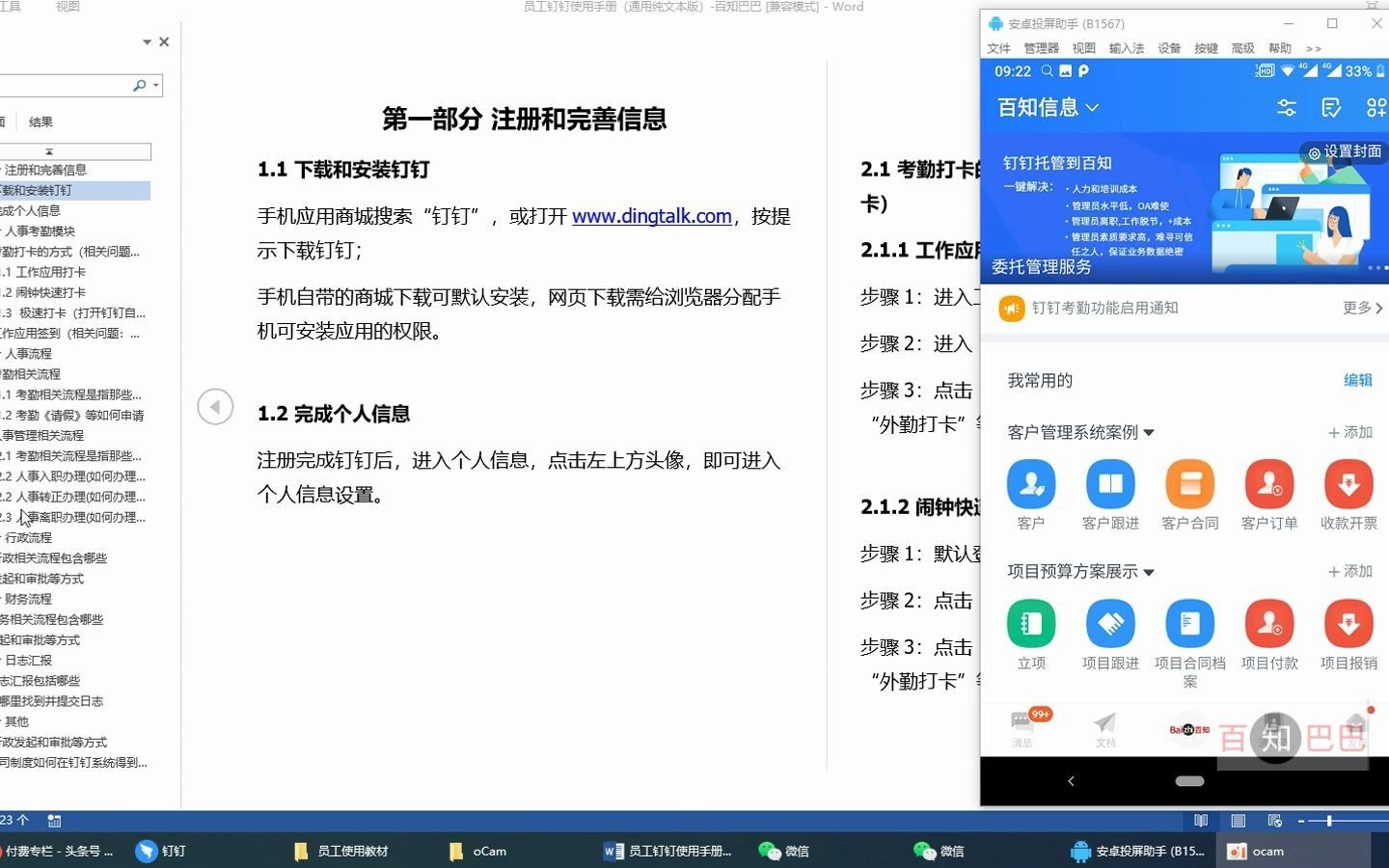
Task: Tap the center Baizhi logo tab
Action: coord(1189,730)
